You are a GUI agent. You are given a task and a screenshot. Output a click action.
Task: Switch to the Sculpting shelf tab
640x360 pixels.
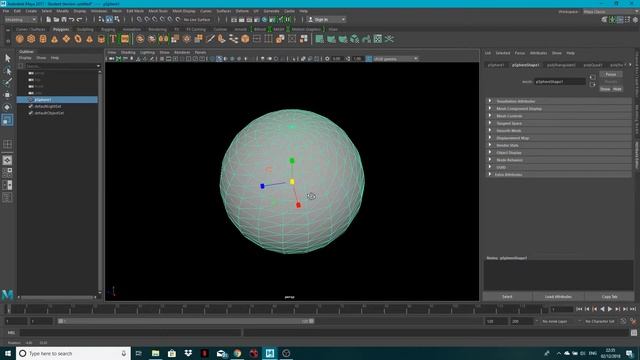point(85,29)
